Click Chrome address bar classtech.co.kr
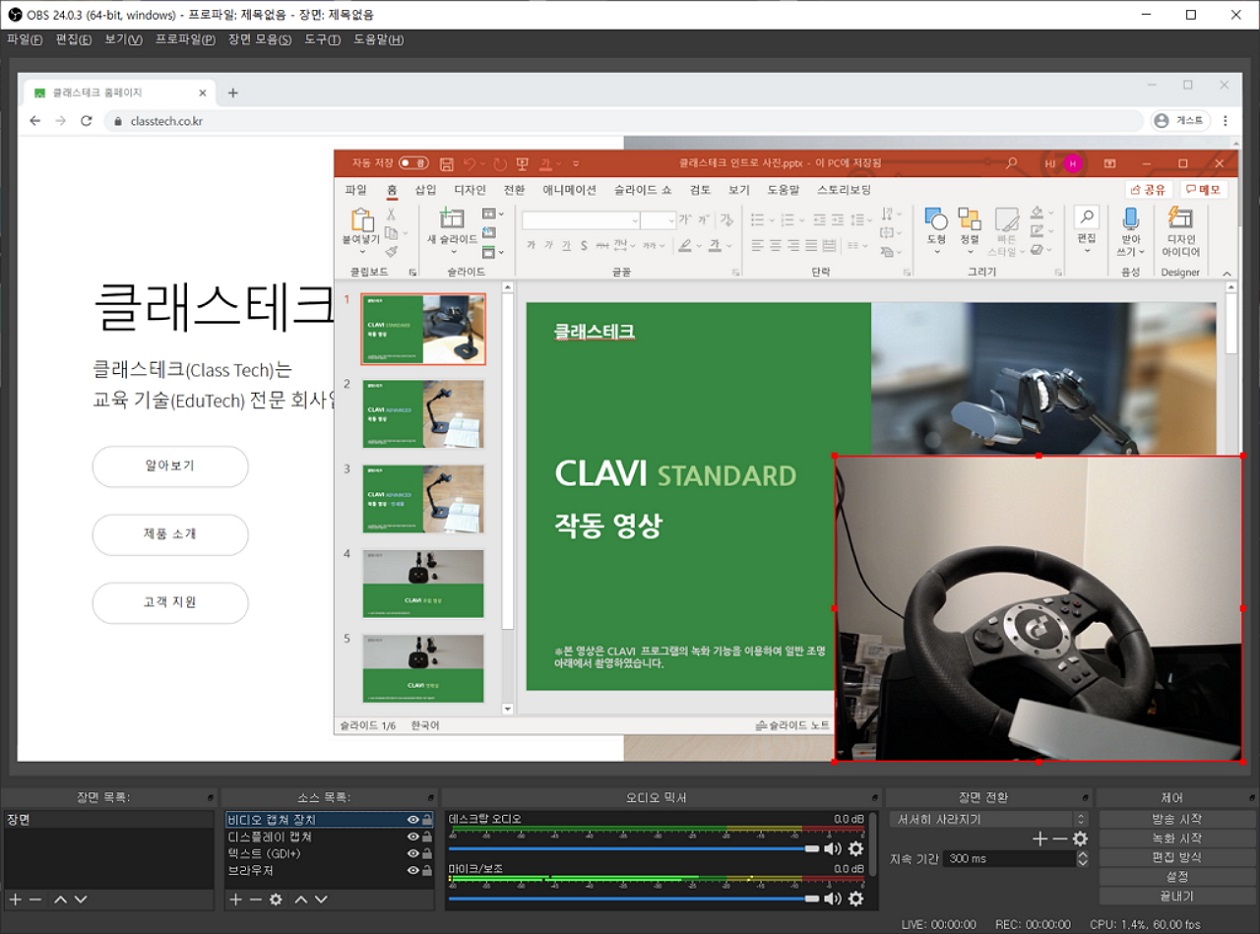This screenshot has height=934, width=1260. (x=623, y=121)
